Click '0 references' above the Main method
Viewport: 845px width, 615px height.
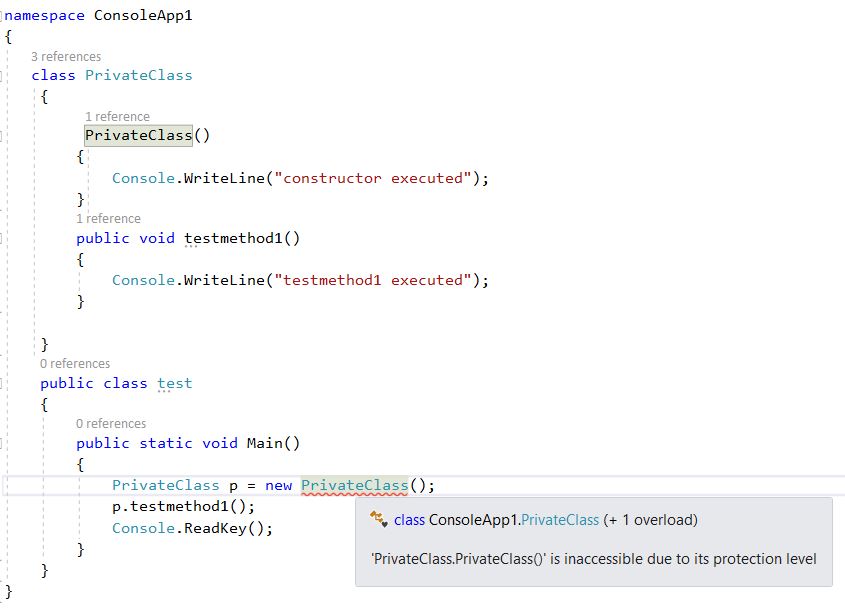click(x=111, y=423)
